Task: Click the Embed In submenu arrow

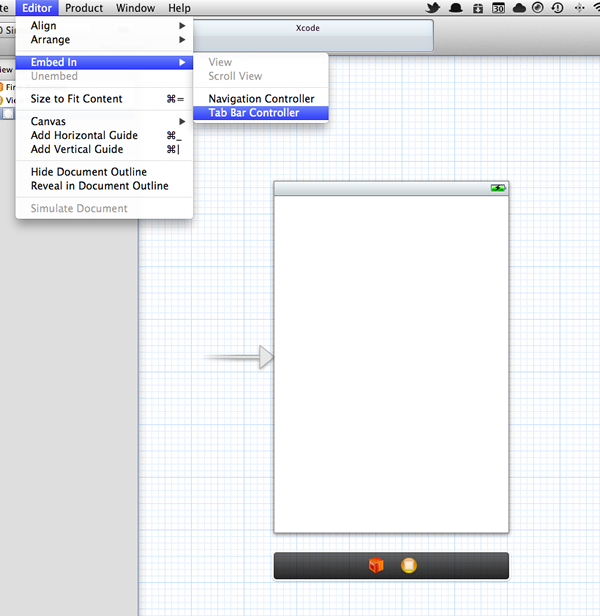Action: tap(182, 62)
